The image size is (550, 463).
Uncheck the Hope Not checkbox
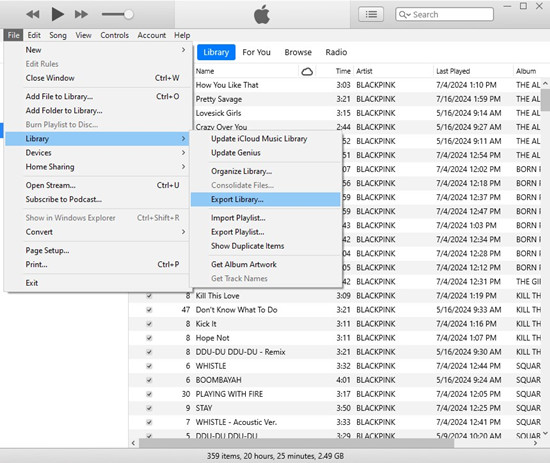(x=149, y=338)
